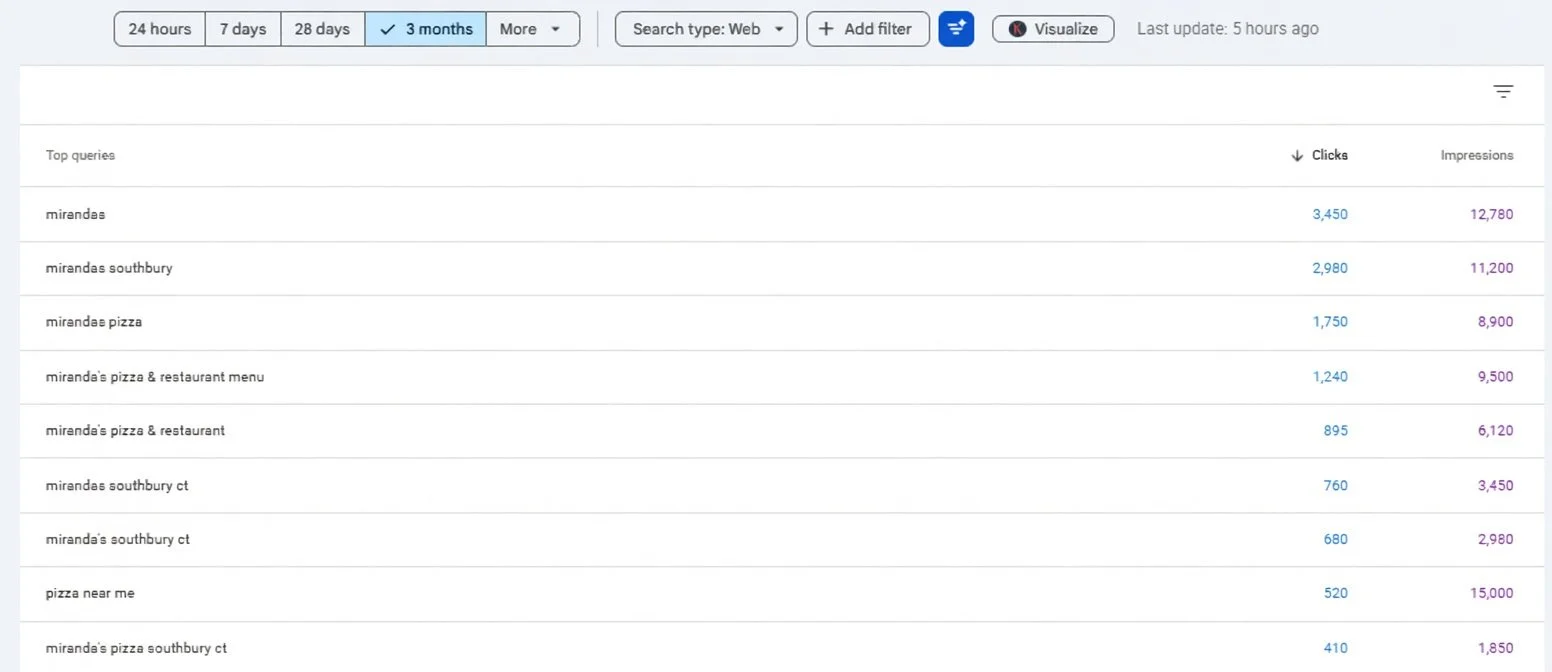
Task: Click the 520 clicks value
Action: coord(1336,593)
